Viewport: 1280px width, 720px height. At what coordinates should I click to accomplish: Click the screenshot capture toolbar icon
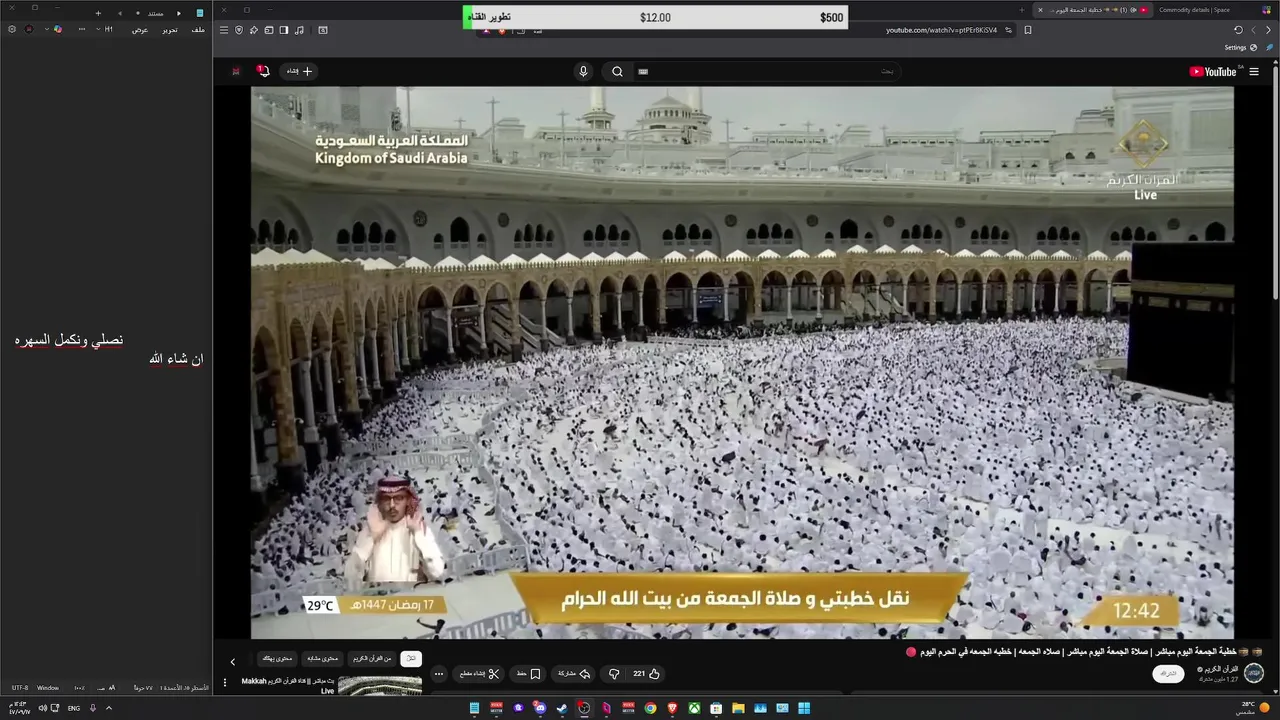(x=323, y=30)
